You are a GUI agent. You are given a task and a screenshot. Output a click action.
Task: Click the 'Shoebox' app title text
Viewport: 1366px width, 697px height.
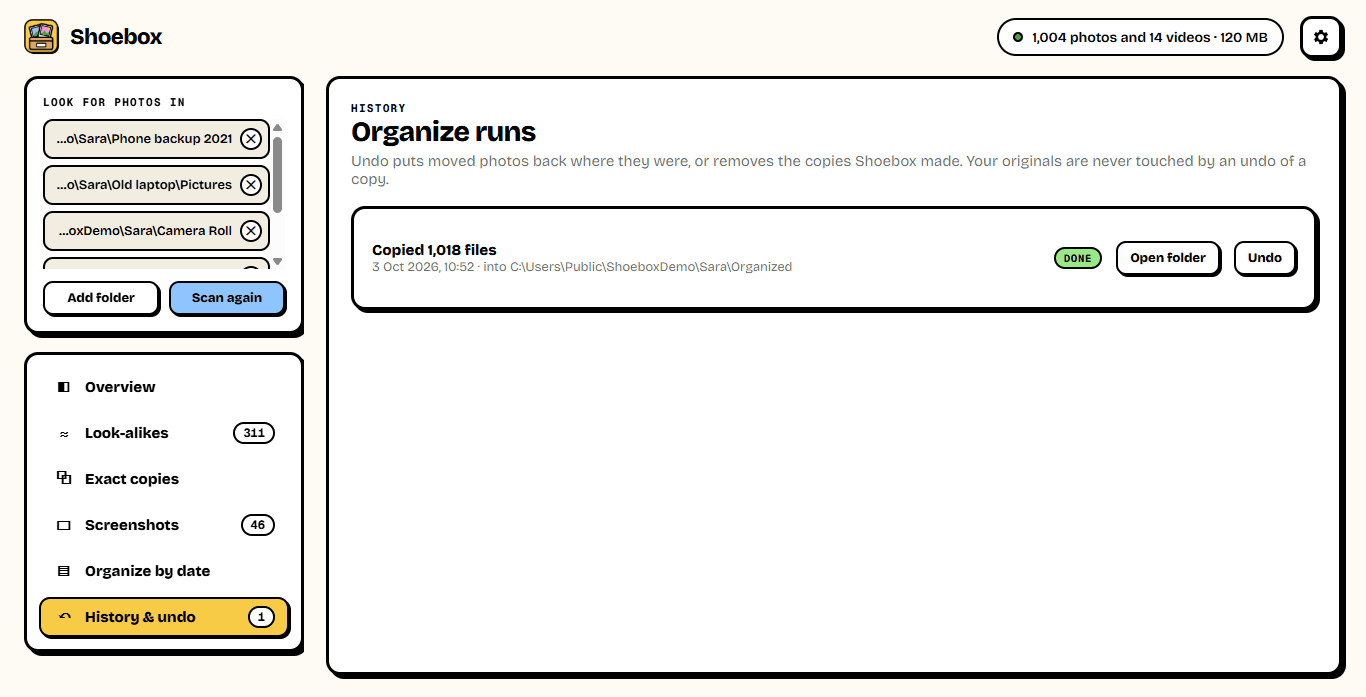(116, 37)
